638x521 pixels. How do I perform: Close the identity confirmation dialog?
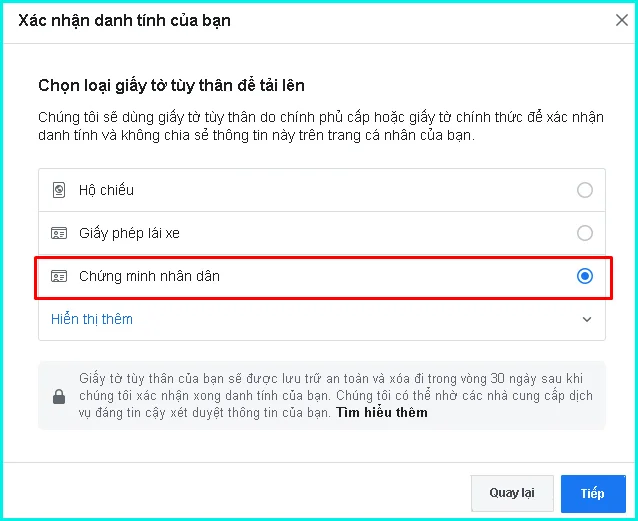(621, 20)
